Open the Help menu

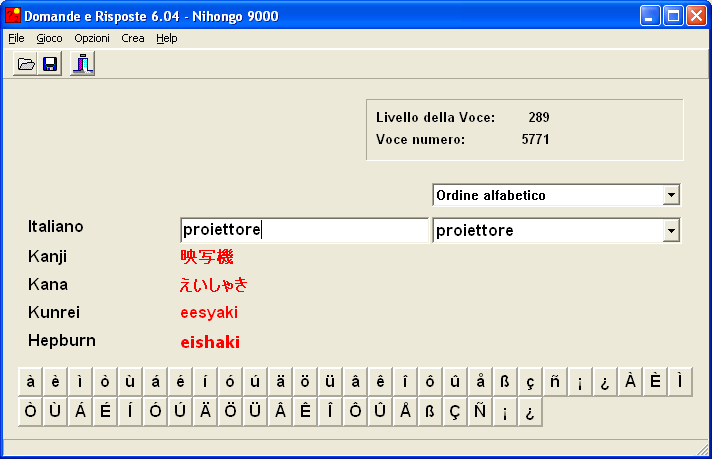point(167,39)
